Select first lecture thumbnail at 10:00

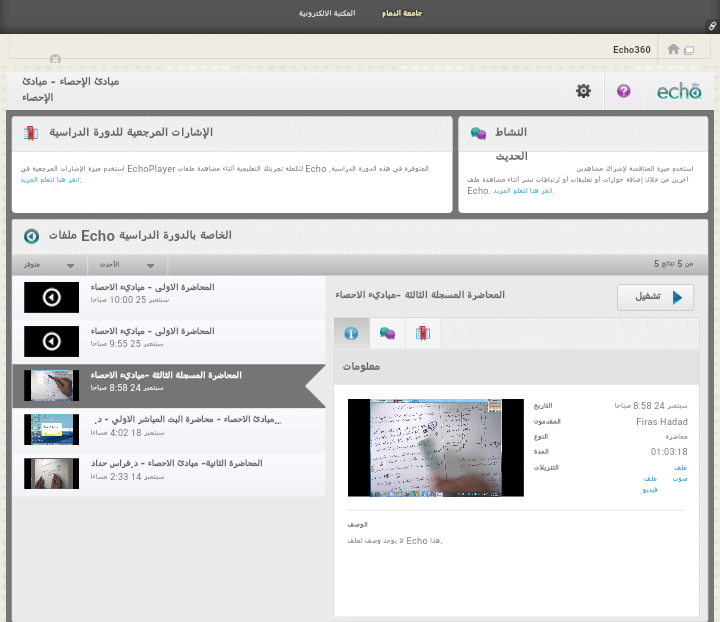point(51,297)
